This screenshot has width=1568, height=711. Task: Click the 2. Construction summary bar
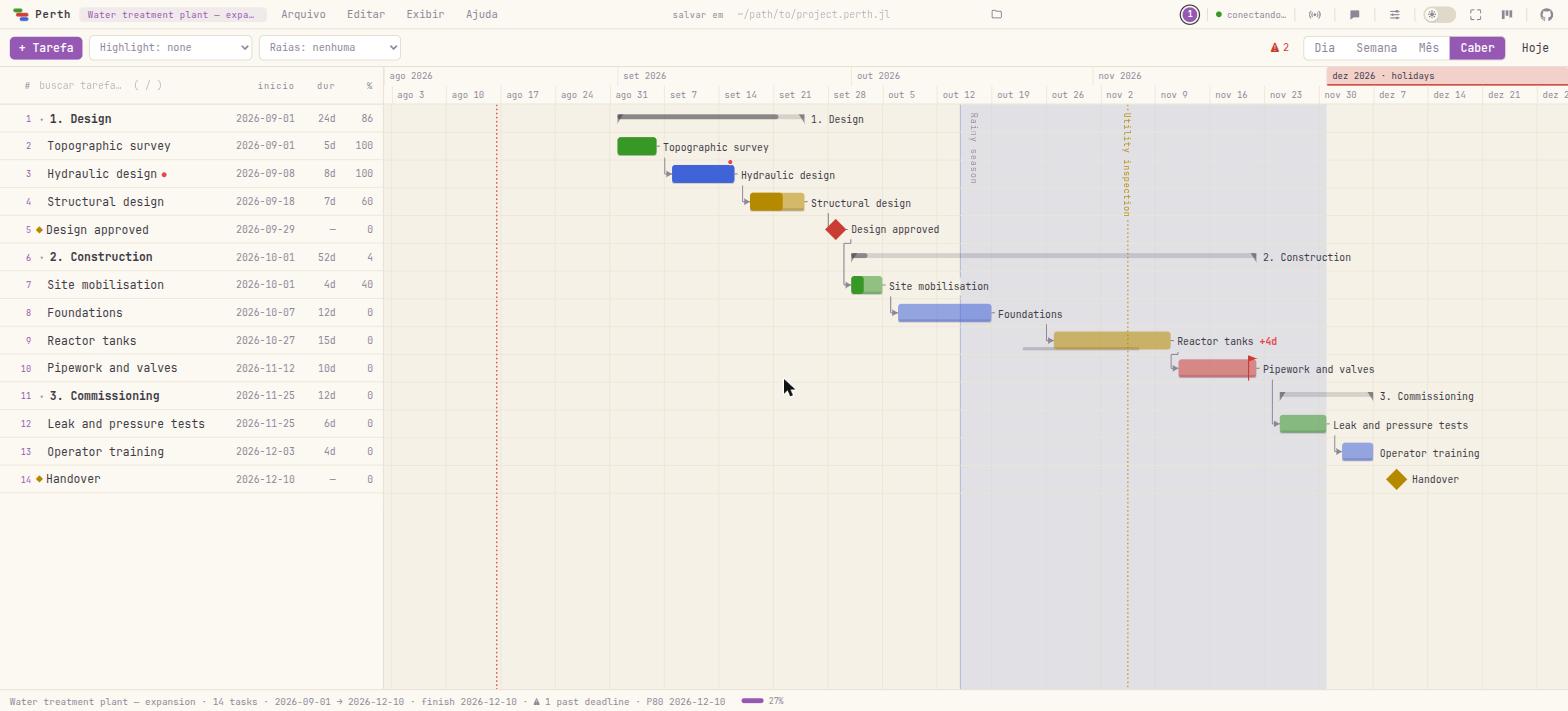click(x=1054, y=256)
